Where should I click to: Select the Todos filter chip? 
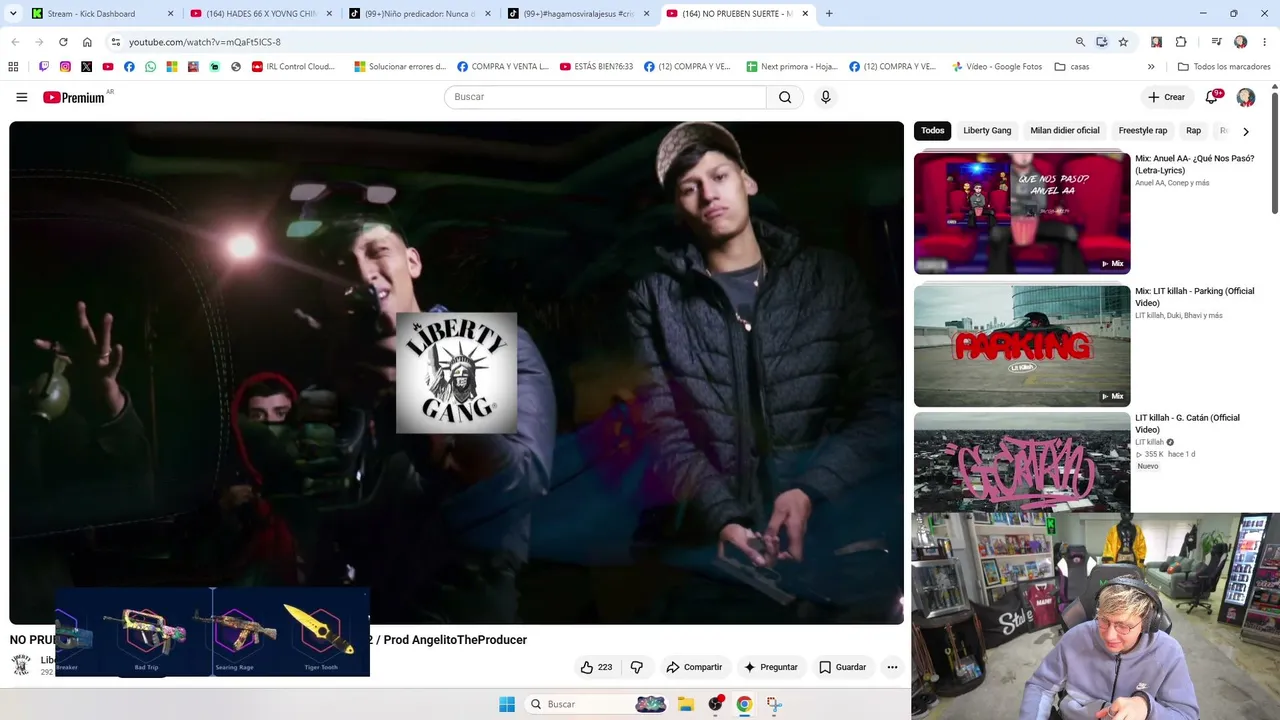click(x=933, y=131)
